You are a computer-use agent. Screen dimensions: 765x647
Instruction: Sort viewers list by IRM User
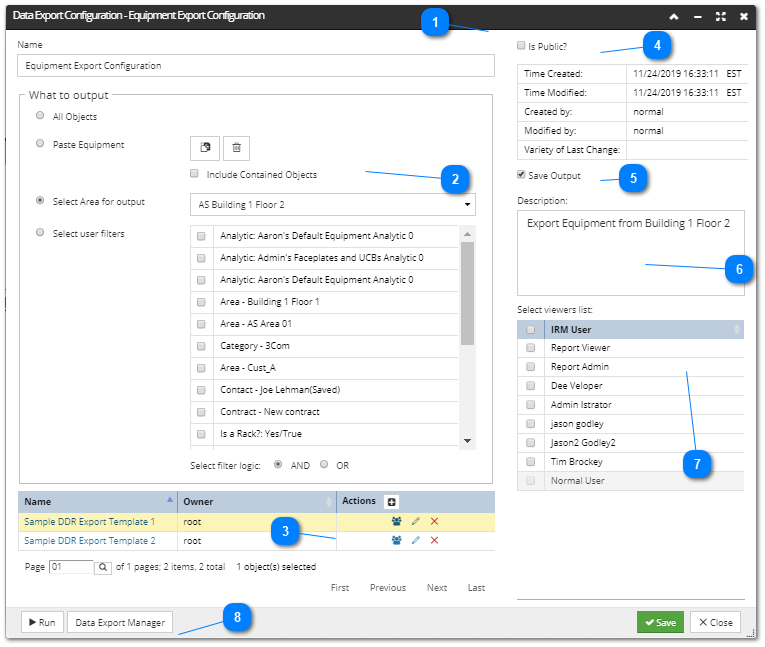(x=644, y=330)
